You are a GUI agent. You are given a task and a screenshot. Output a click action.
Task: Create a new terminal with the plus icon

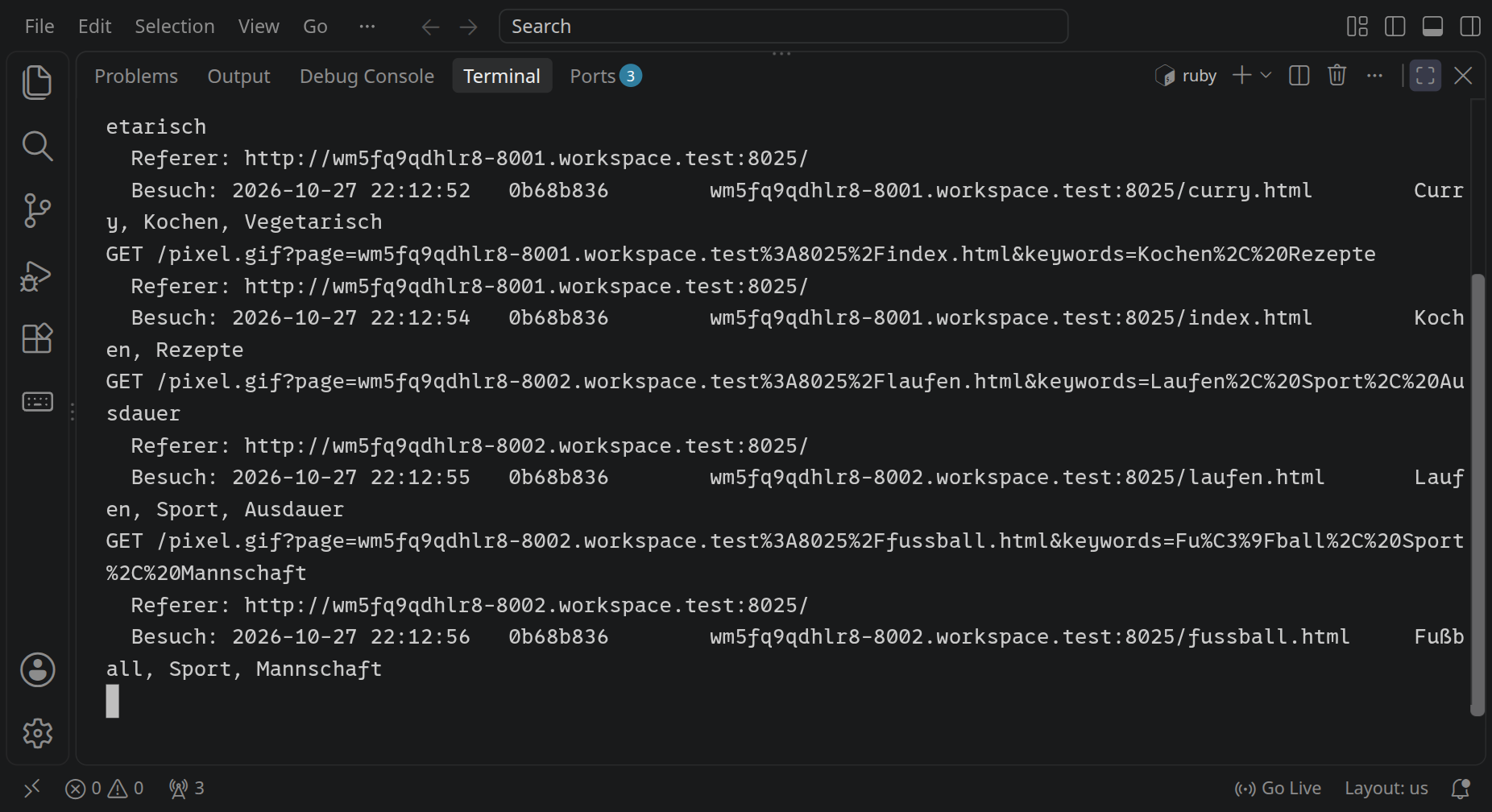(1241, 76)
